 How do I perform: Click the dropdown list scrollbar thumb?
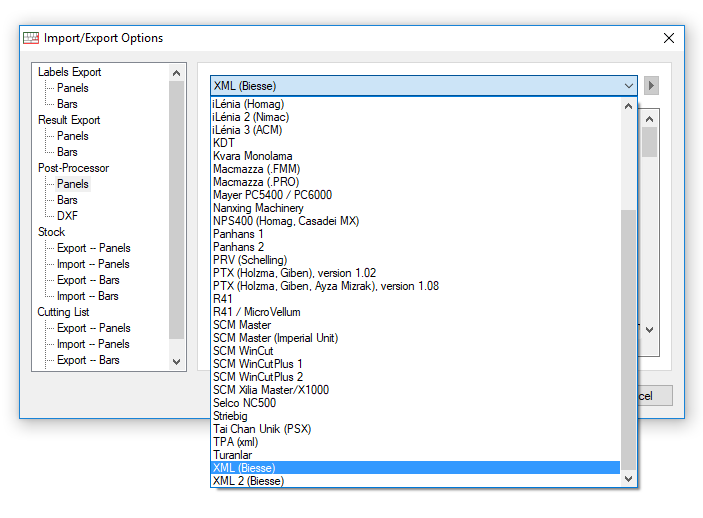[629, 340]
